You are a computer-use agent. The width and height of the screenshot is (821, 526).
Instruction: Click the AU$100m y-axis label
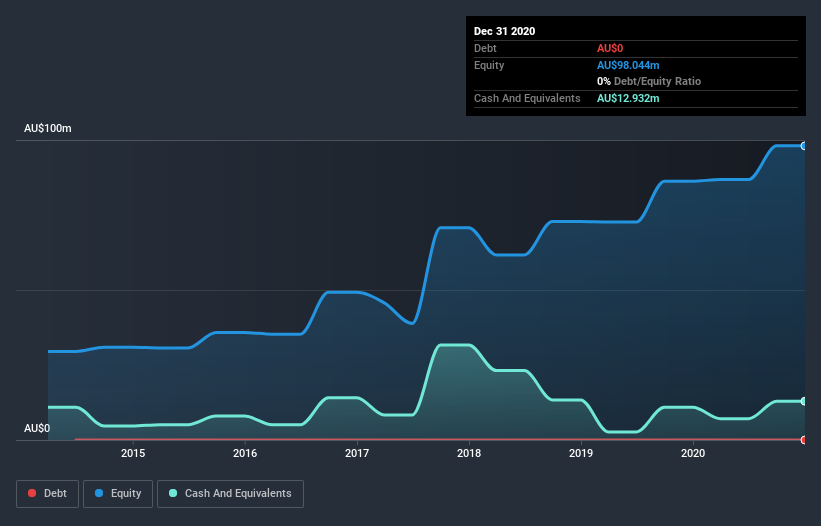click(48, 128)
